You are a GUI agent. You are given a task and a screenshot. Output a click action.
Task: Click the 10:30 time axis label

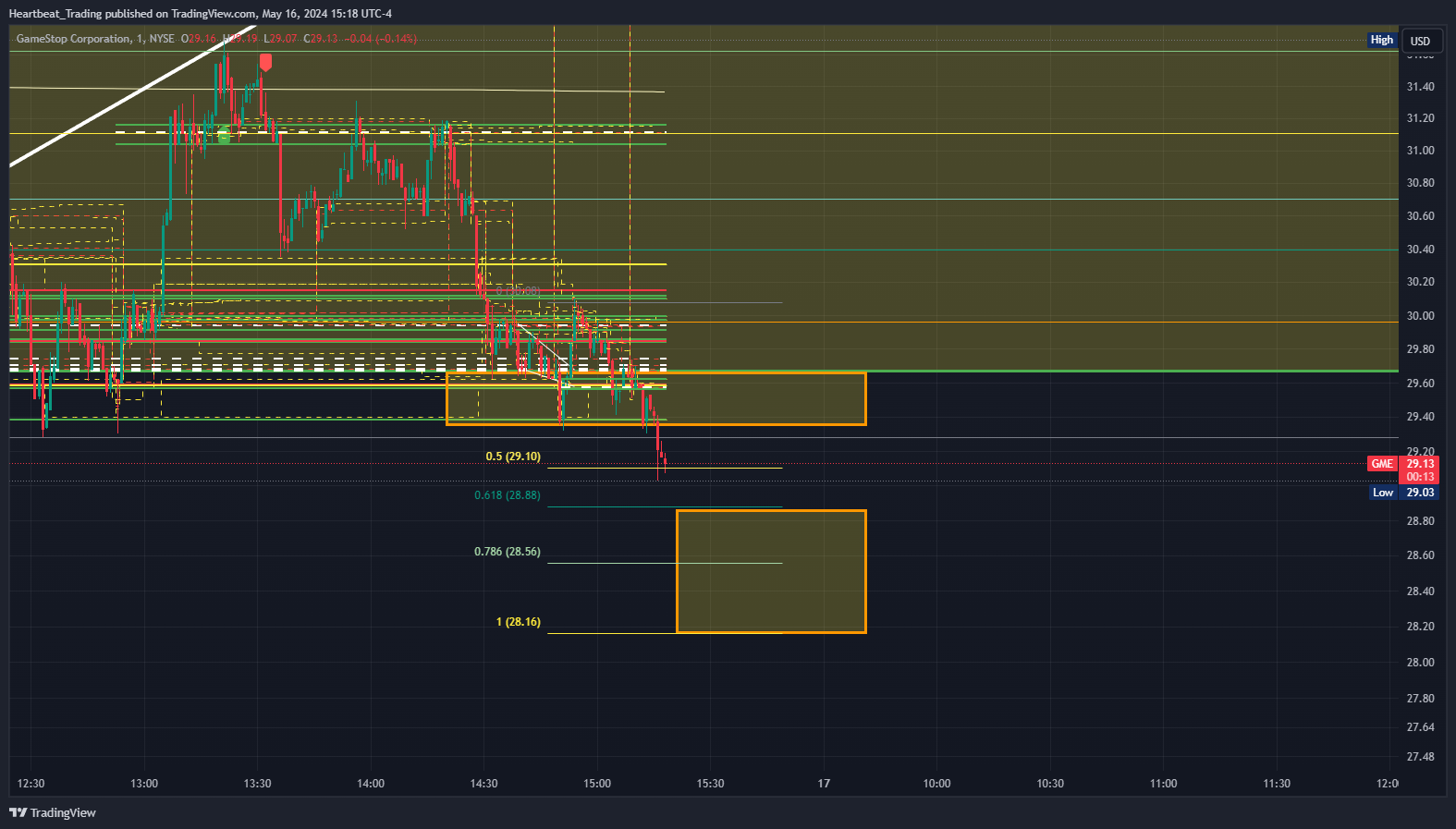tap(1050, 784)
